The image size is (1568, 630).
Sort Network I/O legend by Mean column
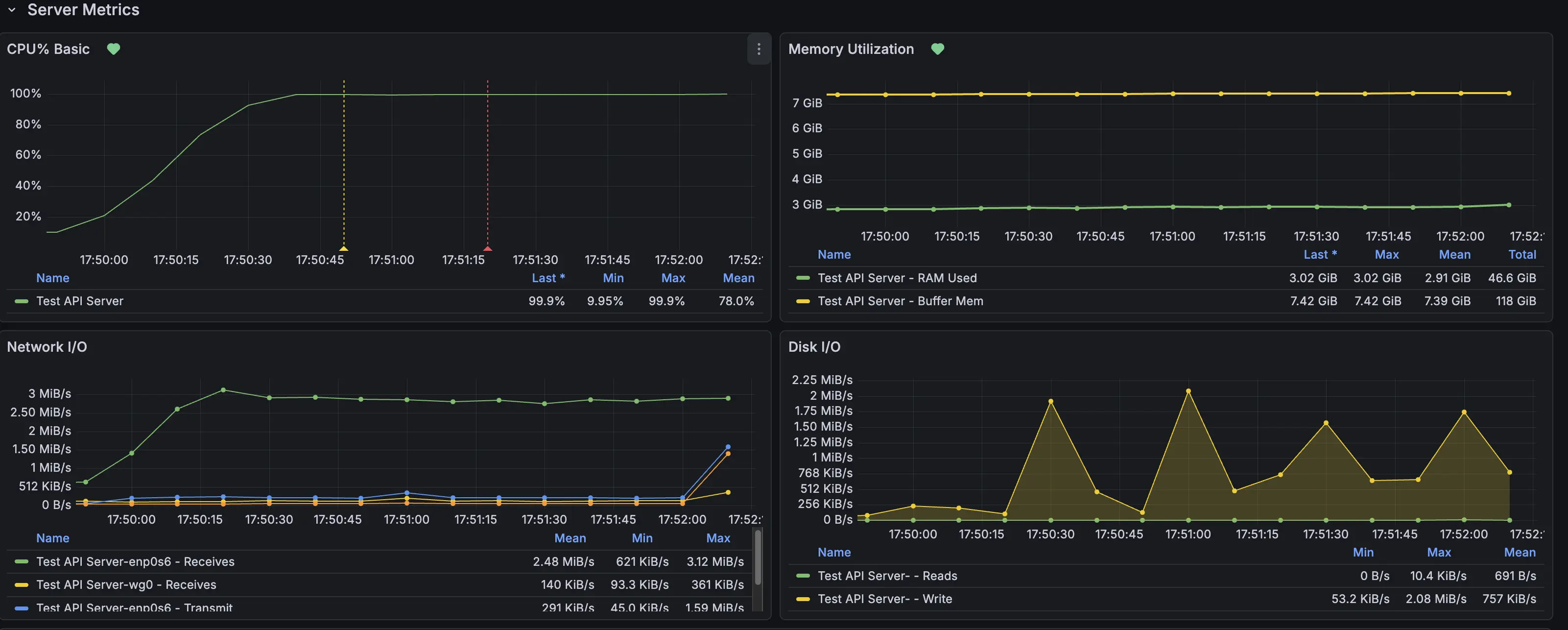tap(570, 538)
